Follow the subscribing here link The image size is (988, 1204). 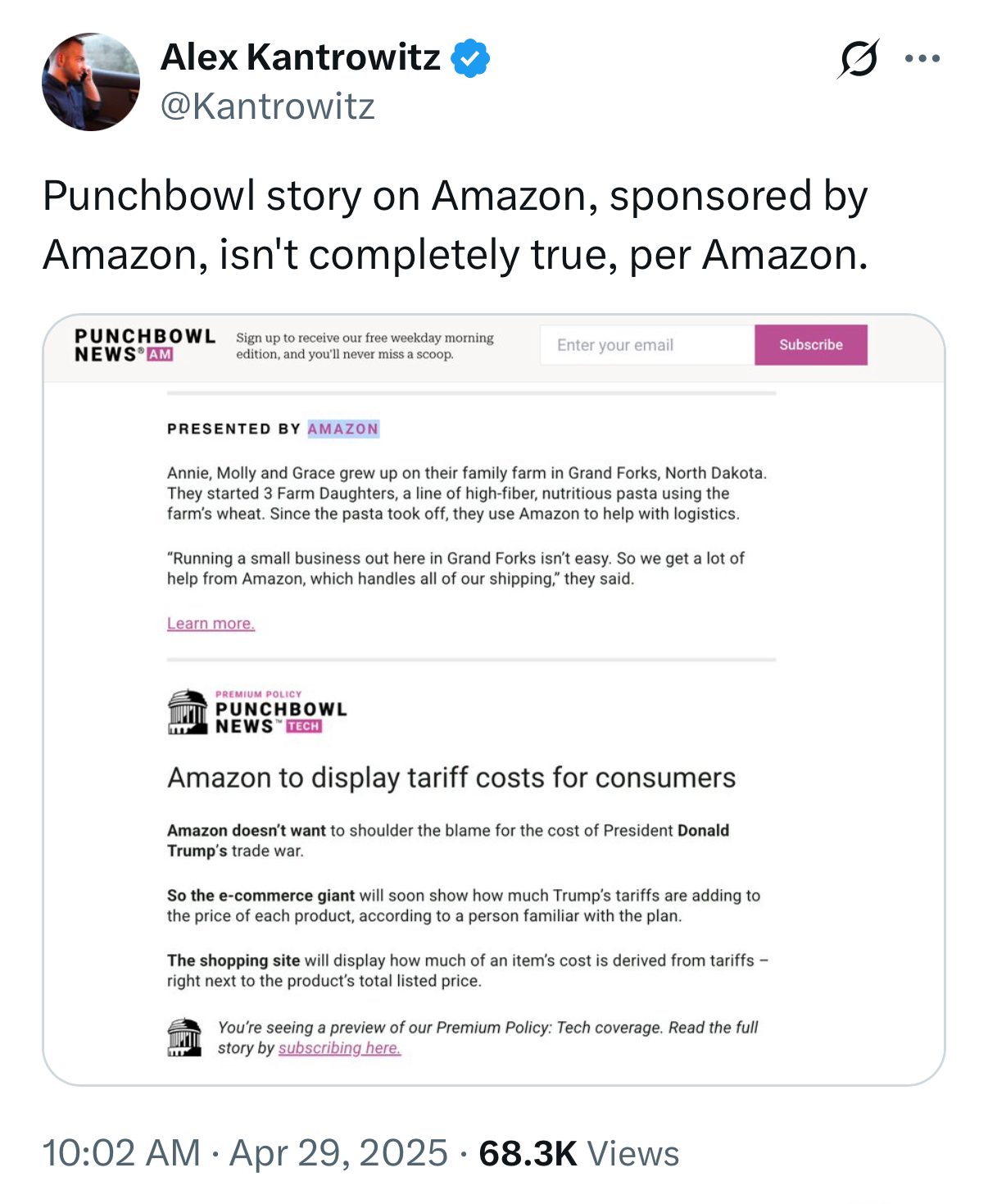[339, 1048]
